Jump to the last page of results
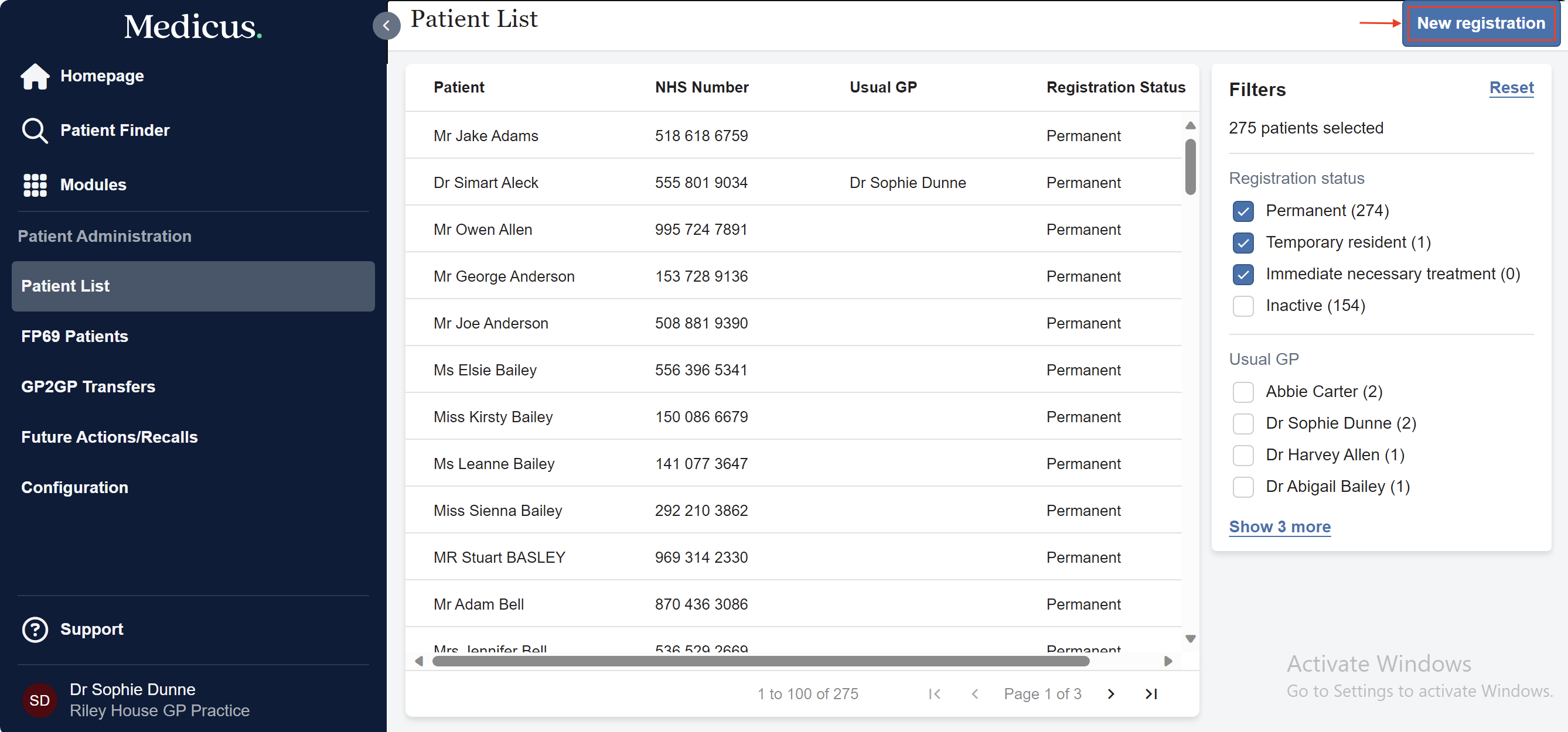This screenshot has width=1568, height=732. (x=1151, y=694)
